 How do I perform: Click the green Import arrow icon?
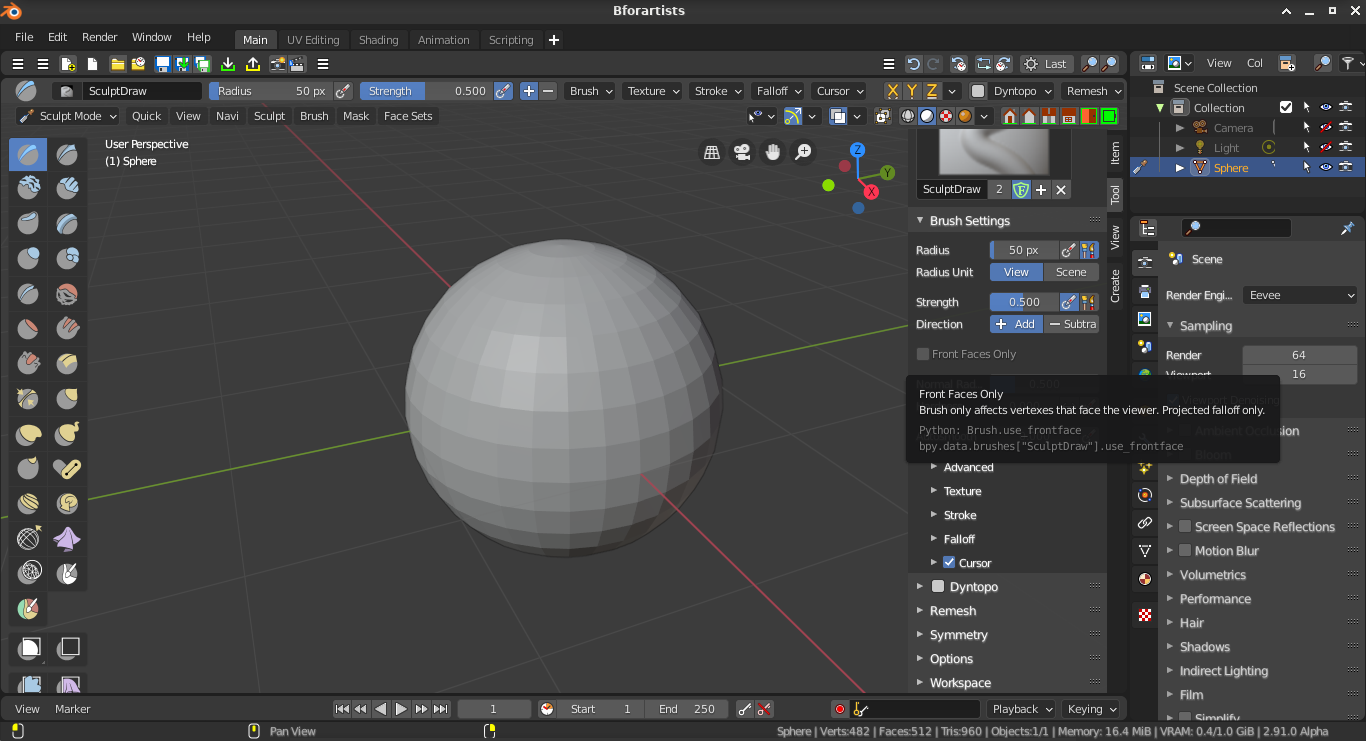pos(228,64)
